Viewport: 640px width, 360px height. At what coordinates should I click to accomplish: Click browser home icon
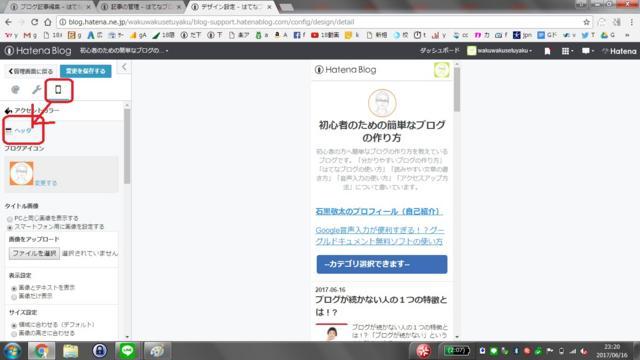(47, 22)
